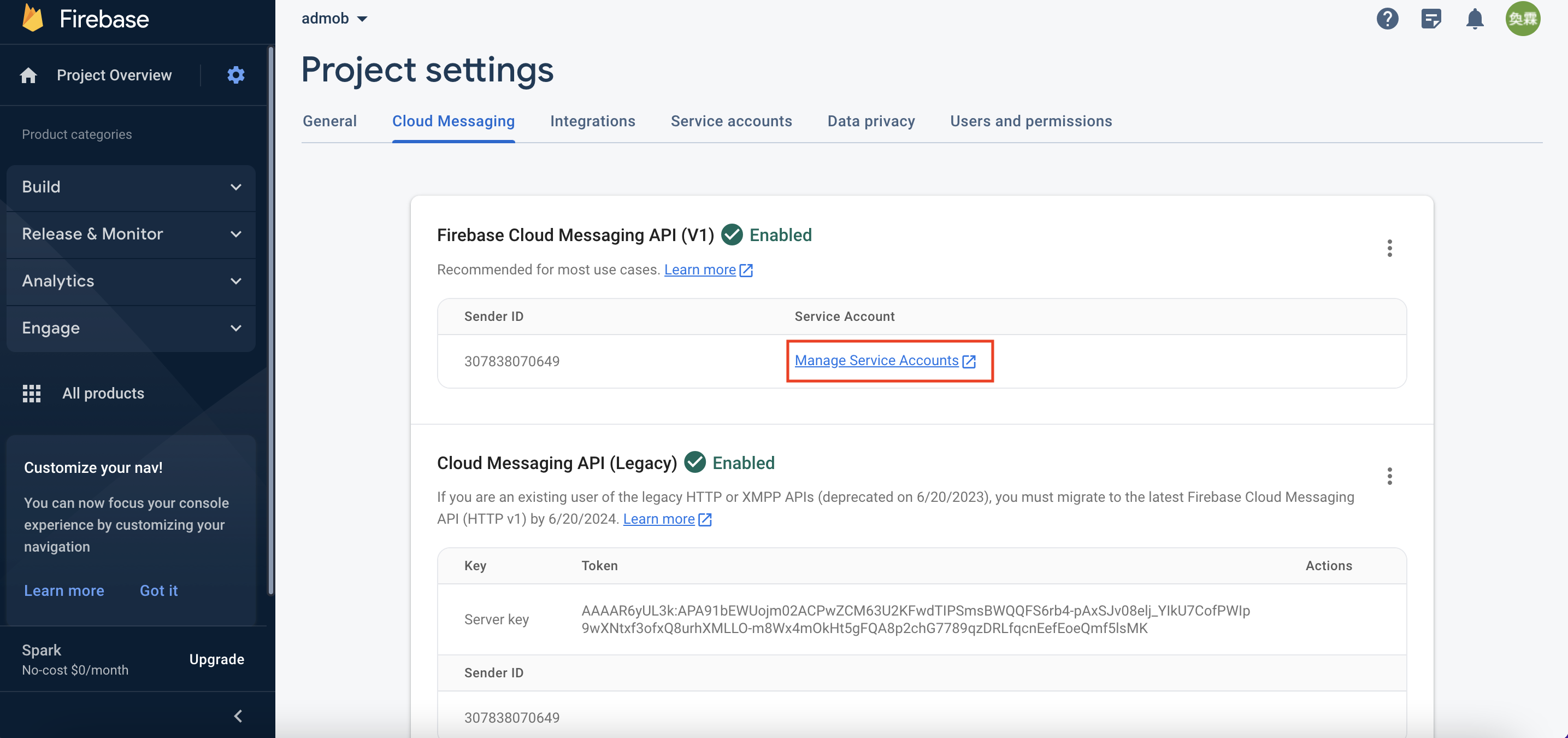Click the Project Overview home icon
The width and height of the screenshot is (1568, 738).
pyautogui.click(x=28, y=75)
